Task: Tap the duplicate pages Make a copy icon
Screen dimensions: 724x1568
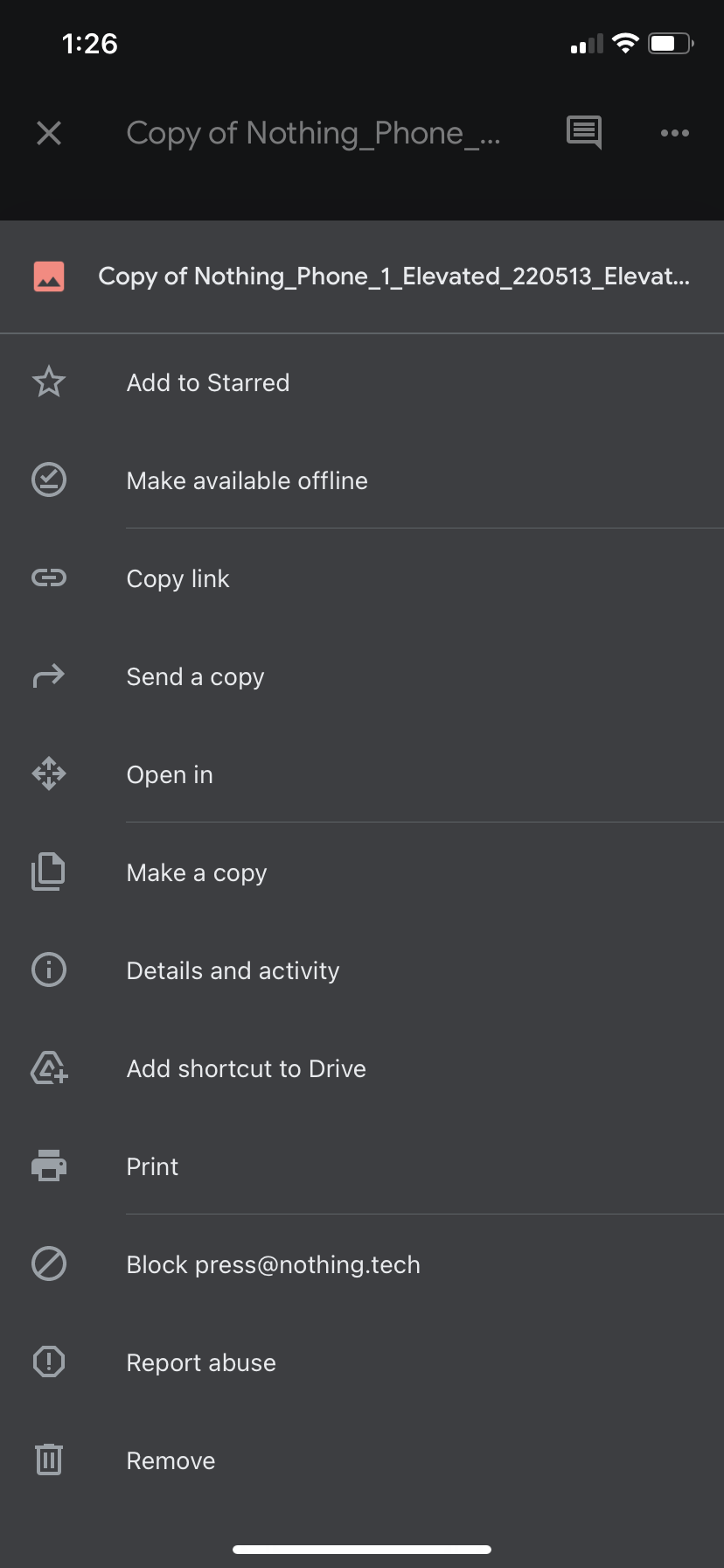Action: [x=49, y=872]
